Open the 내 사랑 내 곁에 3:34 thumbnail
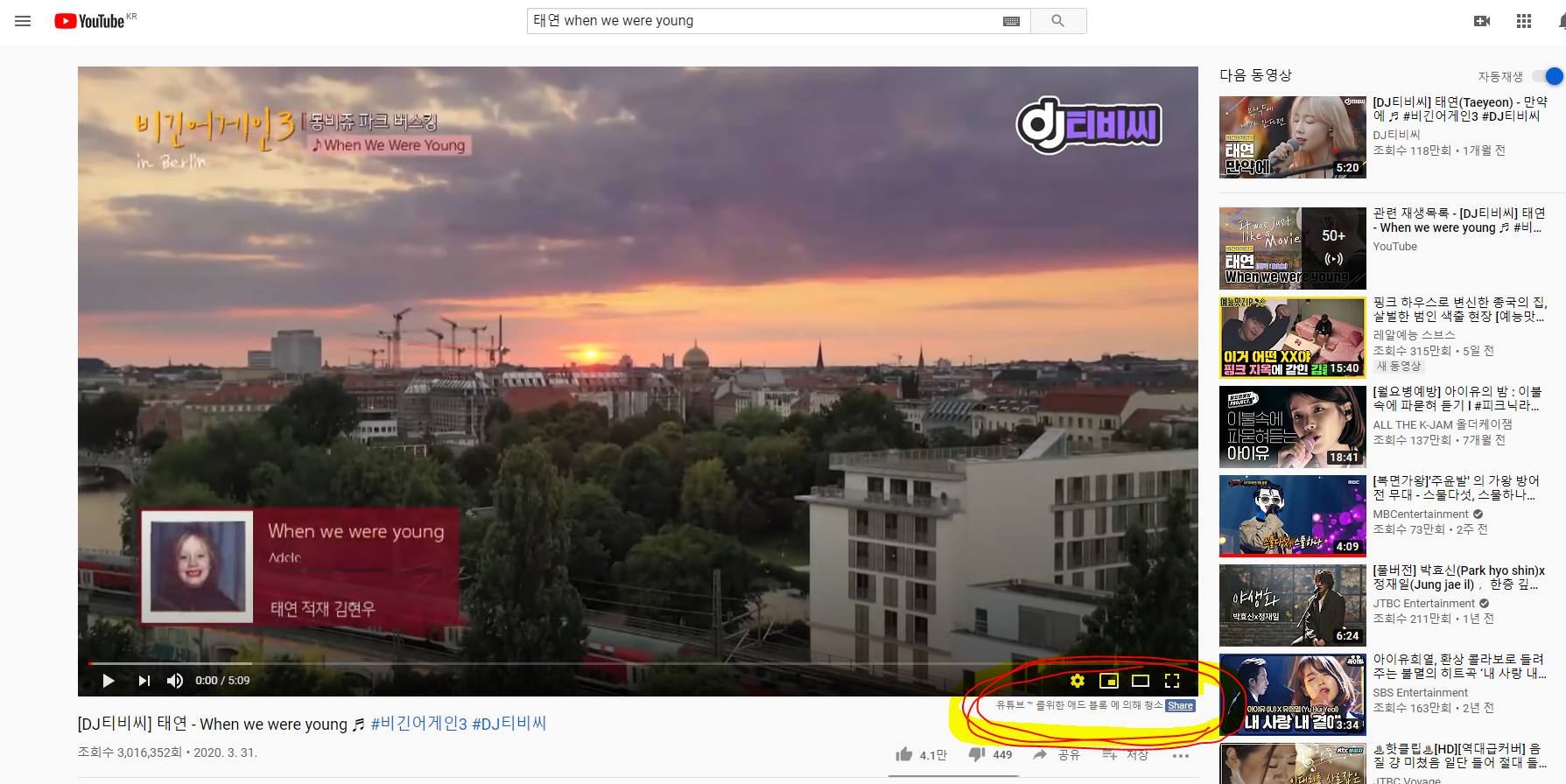Image resolution: width=1566 pixels, height=784 pixels. [x=1292, y=695]
